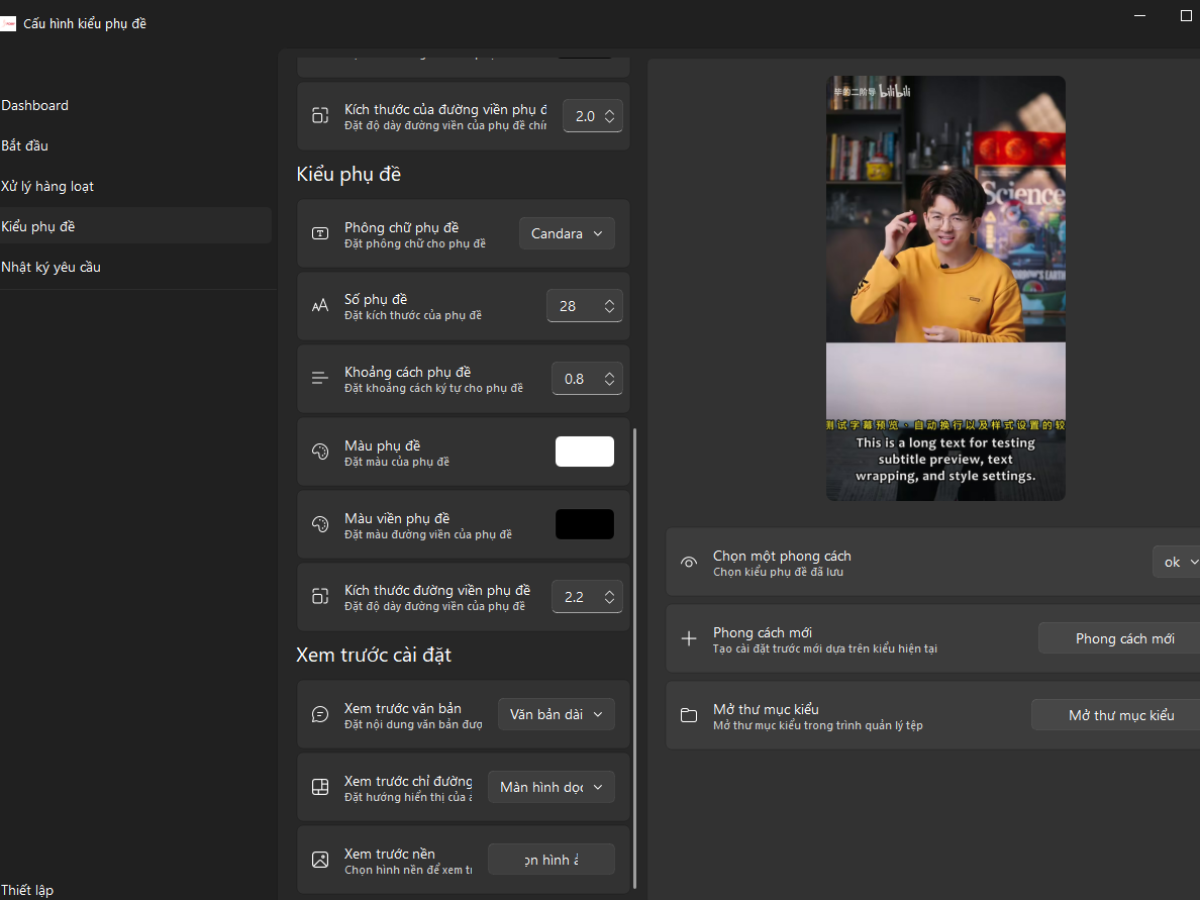1200x900 pixels.
Task: Click the black Màu viền phụ đề swatch
Action: pyautogui.click(x=585, y=524)
